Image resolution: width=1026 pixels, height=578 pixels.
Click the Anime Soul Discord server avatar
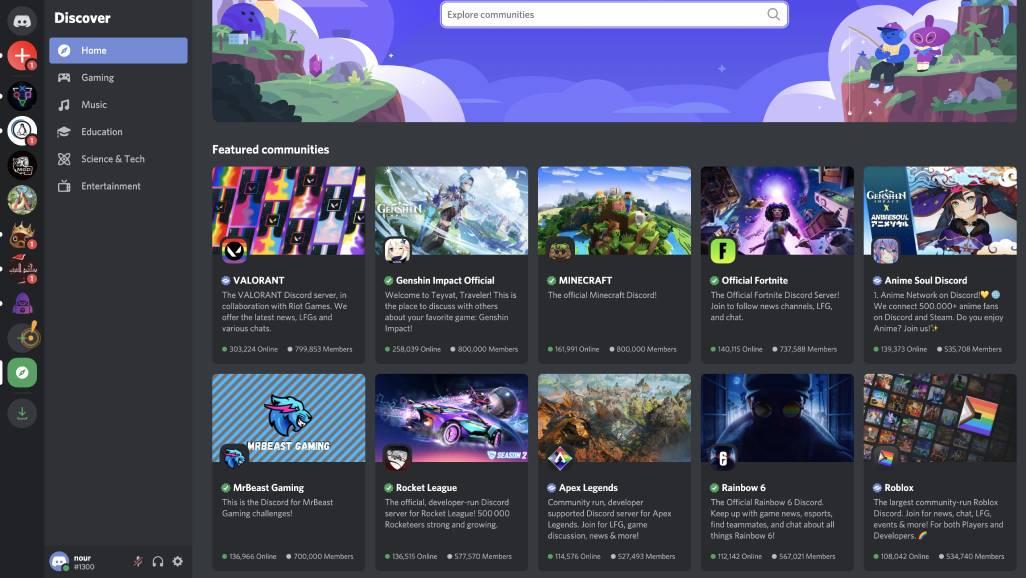[x=885, y=250]
